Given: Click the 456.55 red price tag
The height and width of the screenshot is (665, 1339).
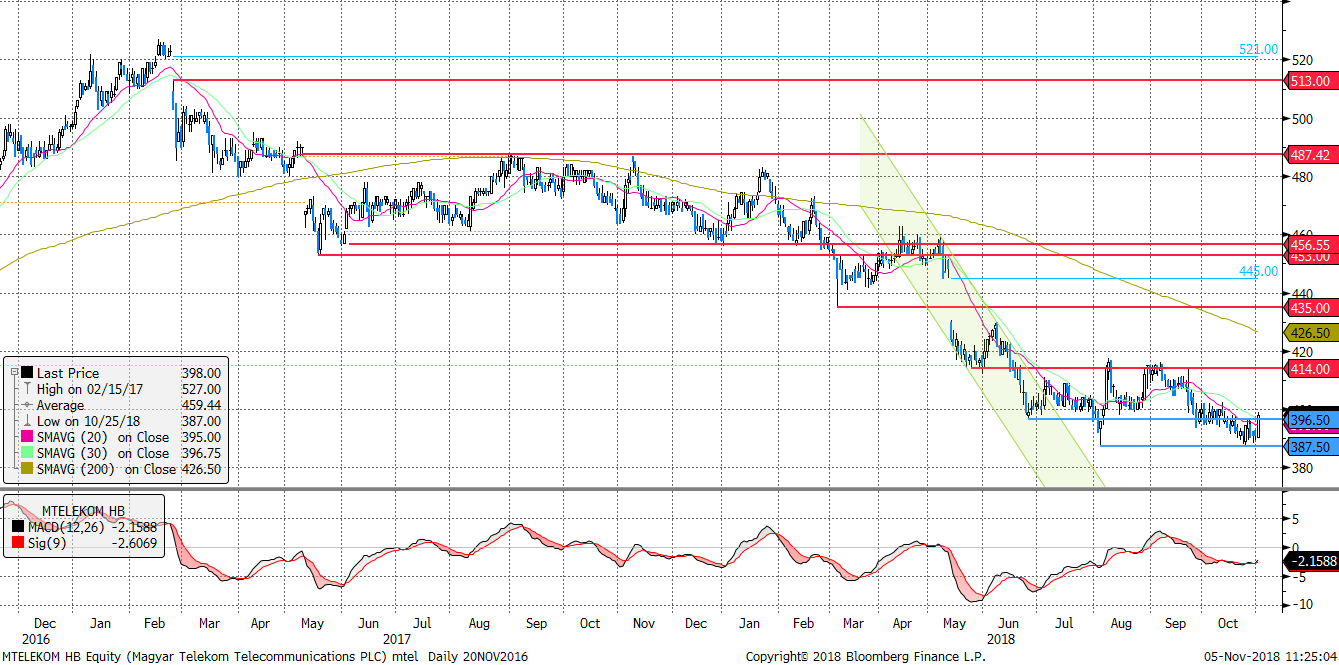Looking at the screenshot, I should pos(1309,244).
